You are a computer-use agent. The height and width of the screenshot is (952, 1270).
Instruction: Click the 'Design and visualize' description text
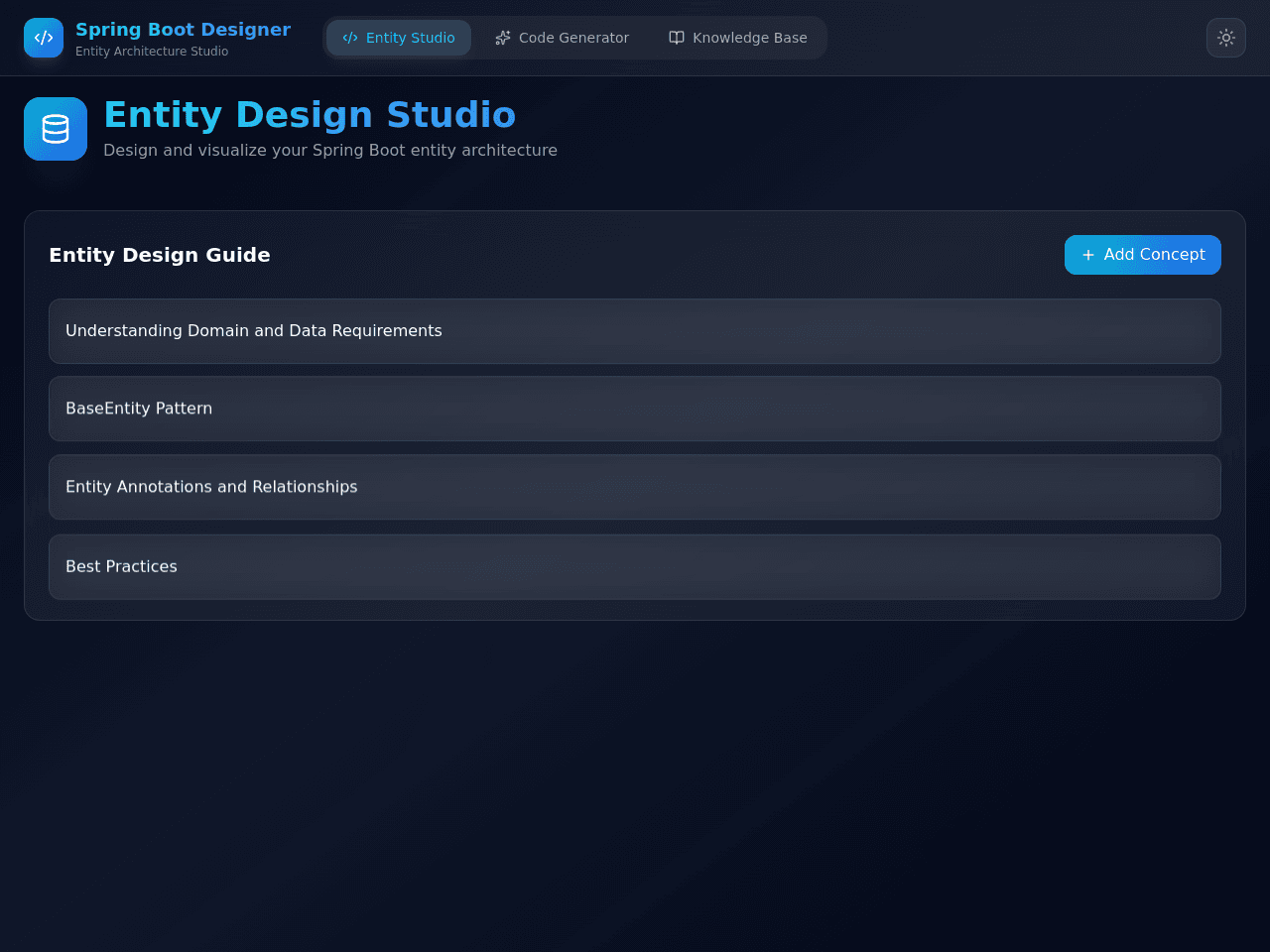[330, 151]
